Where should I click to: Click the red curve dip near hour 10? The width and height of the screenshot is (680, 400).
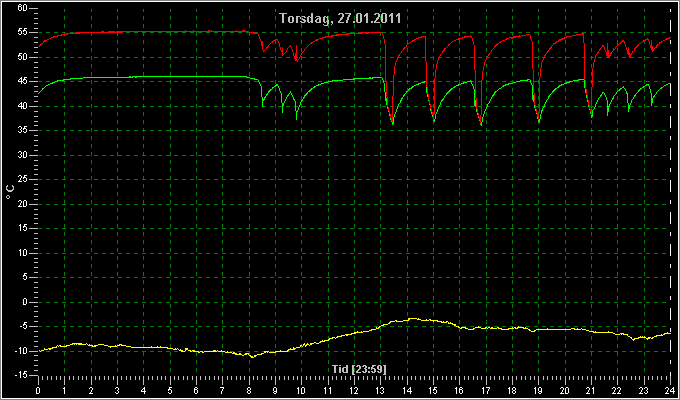click(297, 60)
